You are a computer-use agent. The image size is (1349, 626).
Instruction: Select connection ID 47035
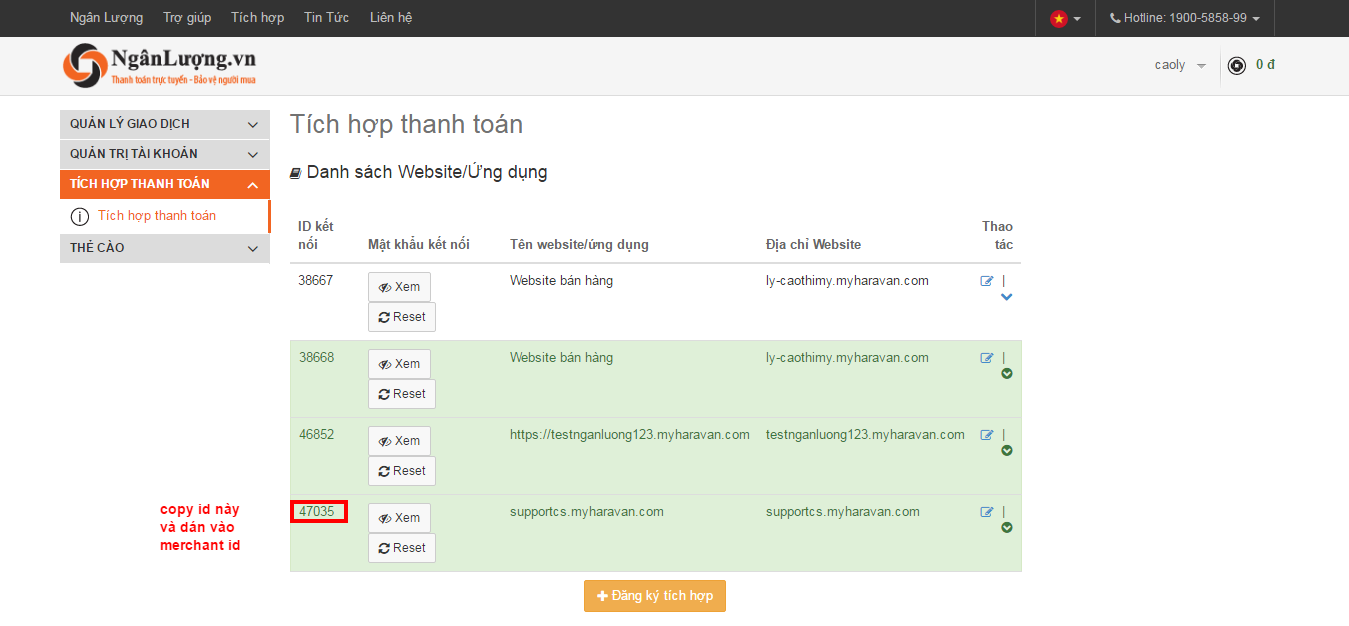[317, 512]
